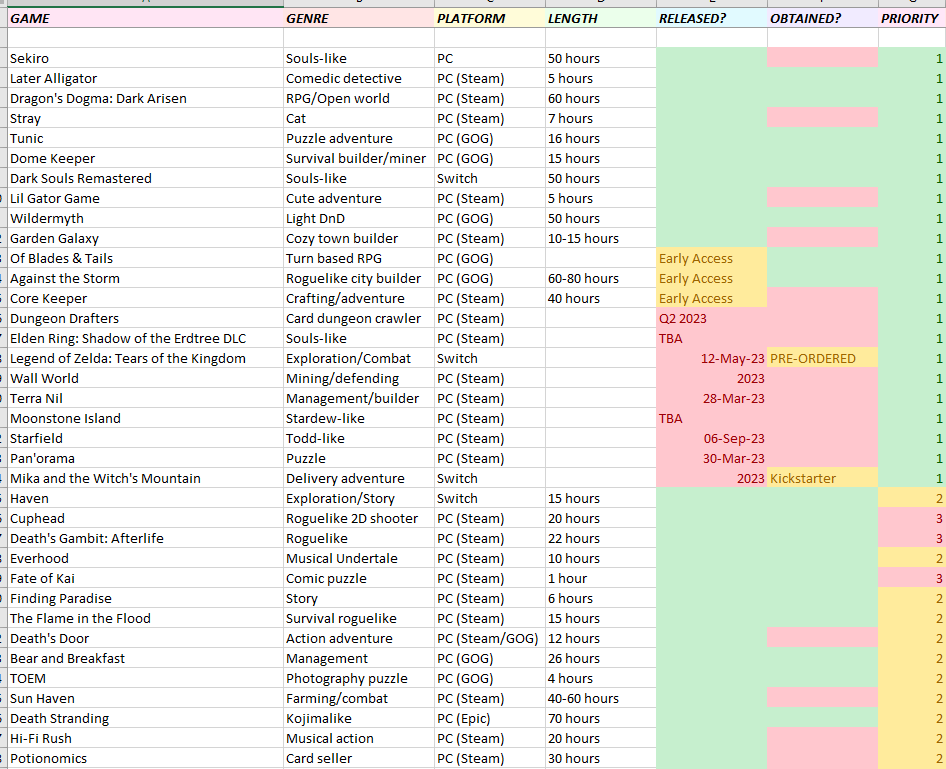The width and height of the screenshot is (946, 769).
Task: Click the Later Alligator game cell
Action: point(145,78)
